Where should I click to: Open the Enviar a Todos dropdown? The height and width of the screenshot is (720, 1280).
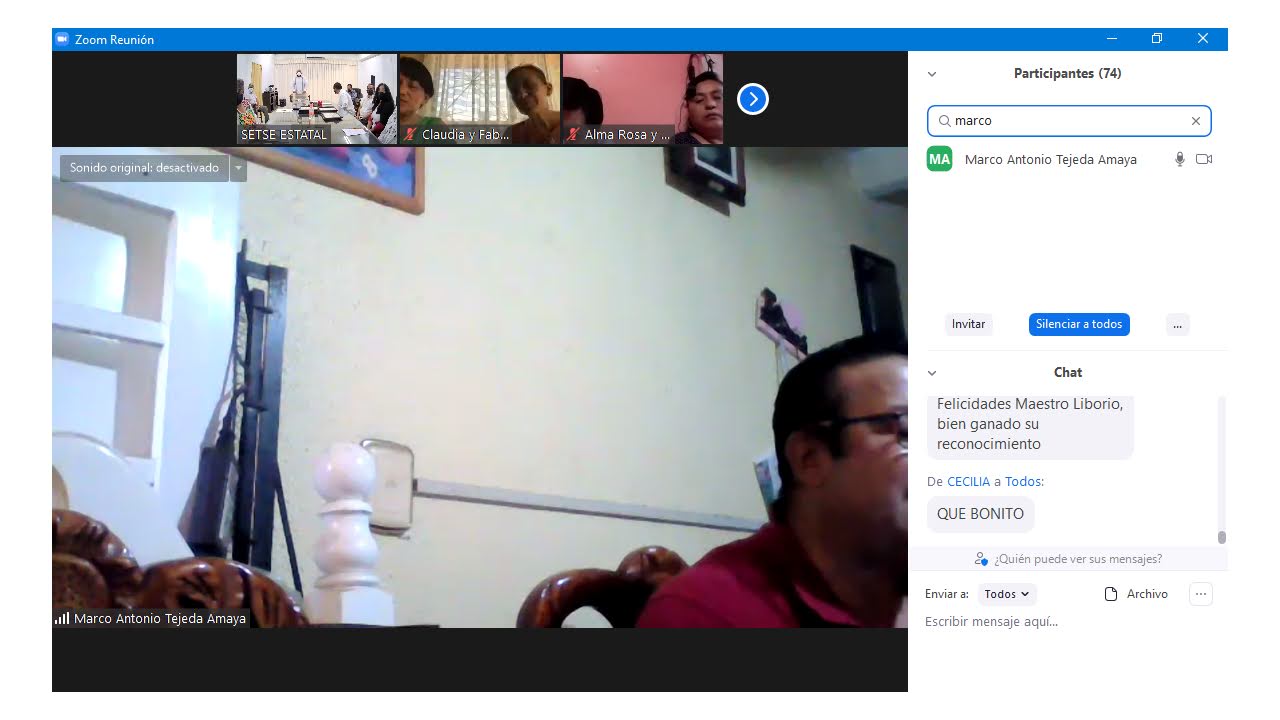(1007, 594)
